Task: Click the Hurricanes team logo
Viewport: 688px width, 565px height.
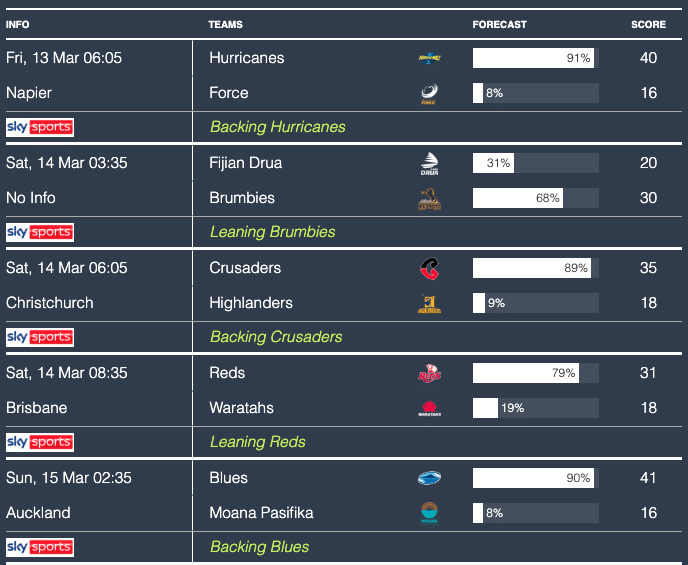Action: [429, 58]
